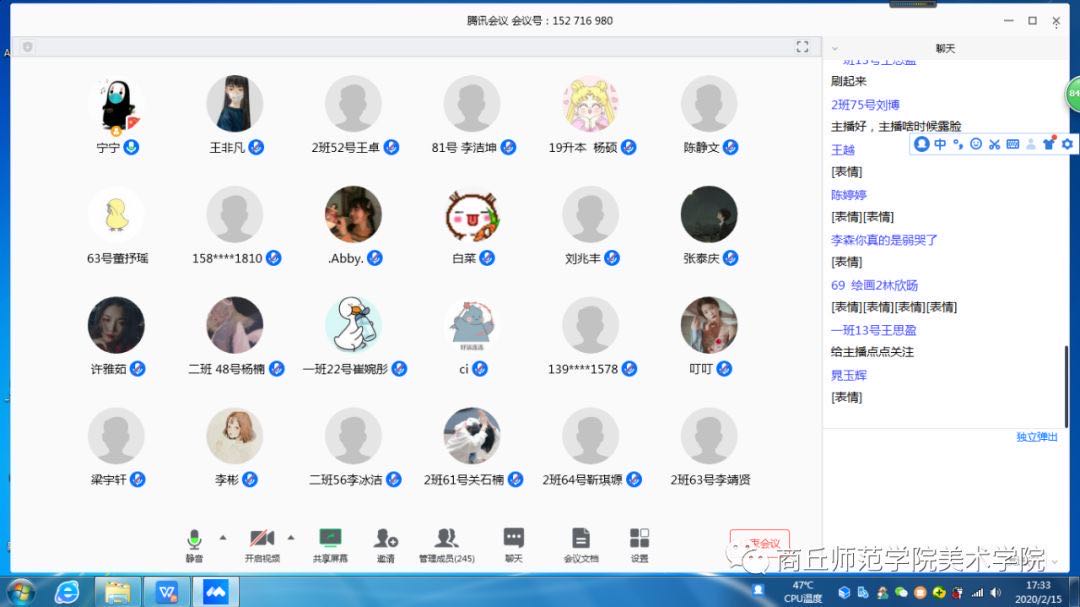This screenshot has width=1080, height=607.
Task: Click the invite participants icon
Action: [x=386, y=537]
